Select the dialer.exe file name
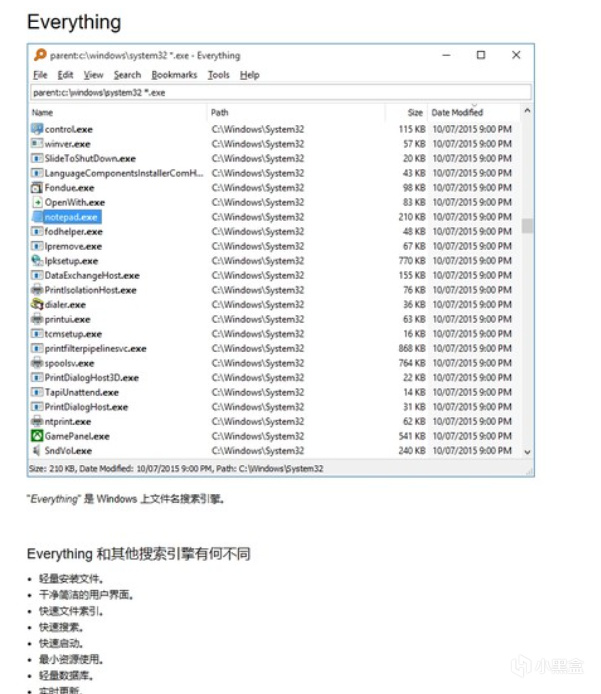601x694 pixels. [x=65, y=305]
